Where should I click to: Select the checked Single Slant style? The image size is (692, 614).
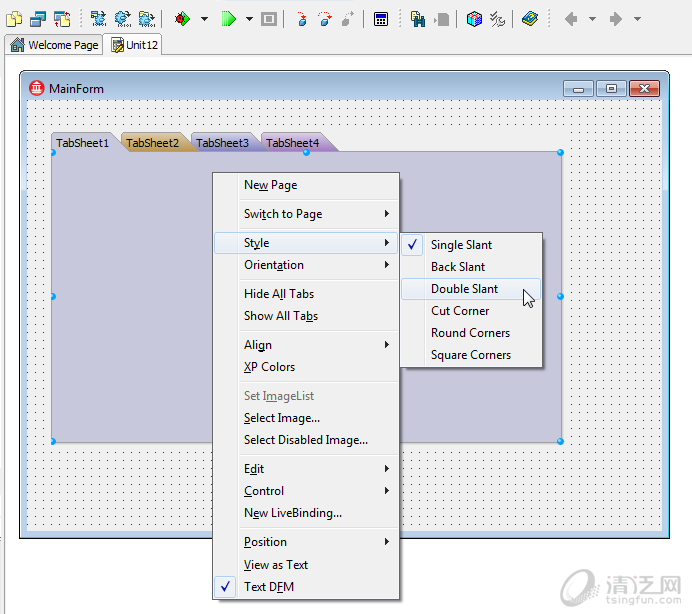click(x=461, y=245)
